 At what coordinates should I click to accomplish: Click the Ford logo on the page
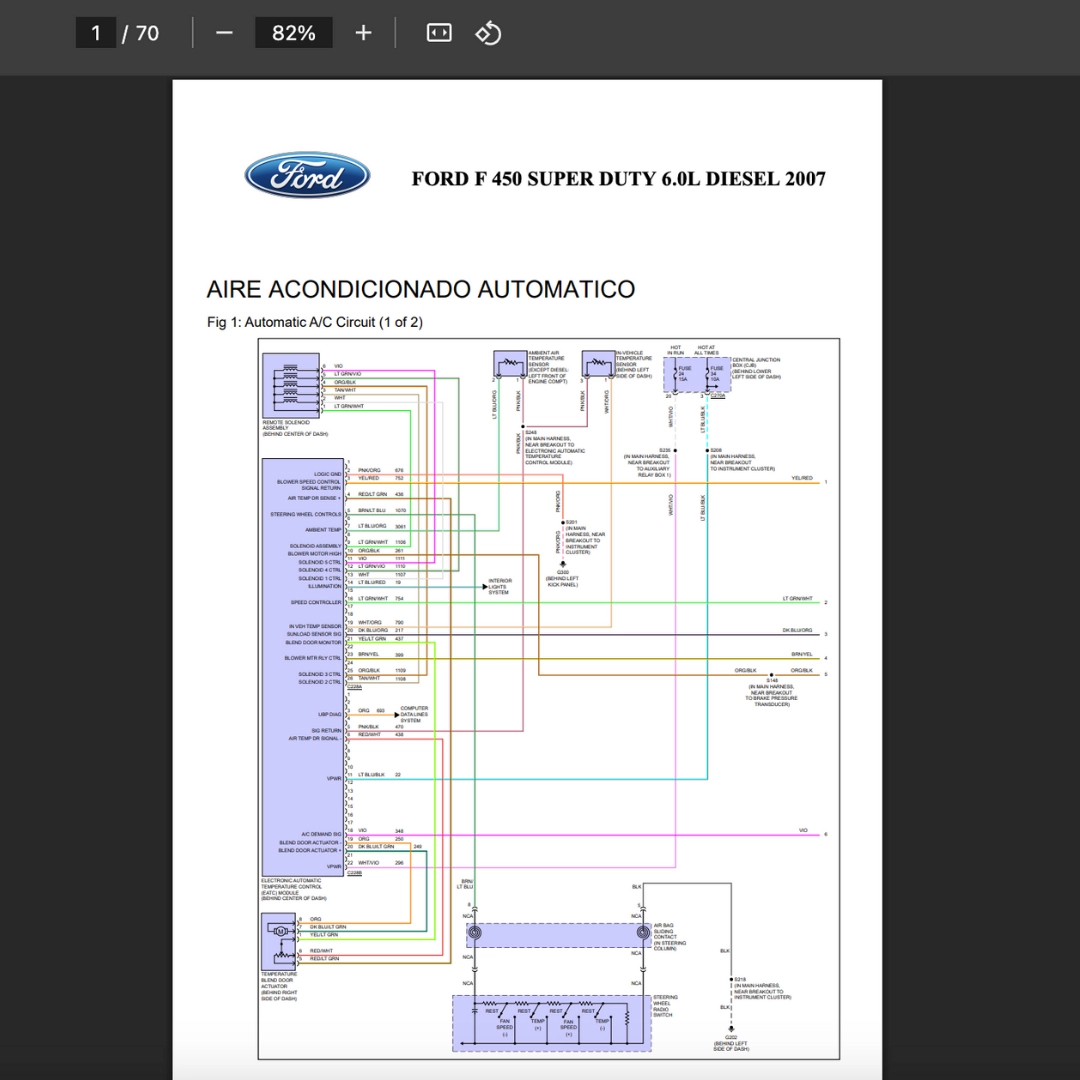(x=307, y=175)
